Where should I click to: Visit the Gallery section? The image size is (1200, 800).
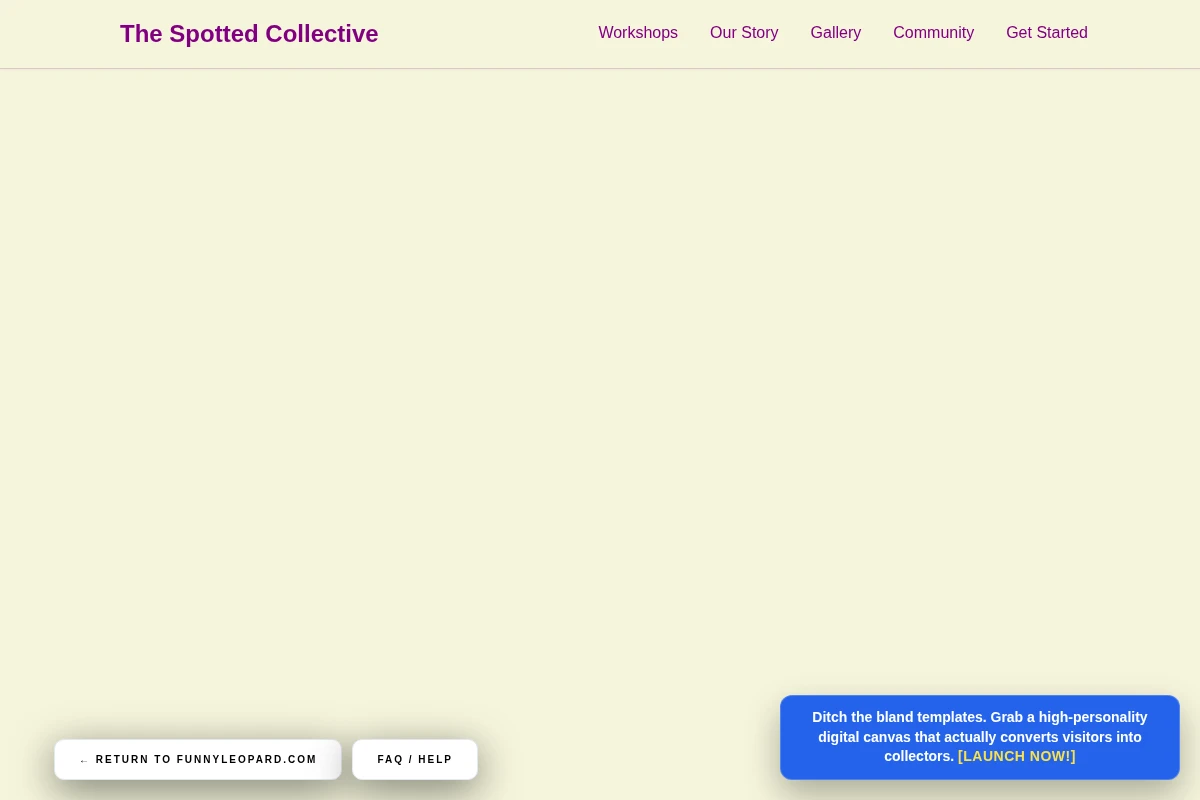[836, 33]
